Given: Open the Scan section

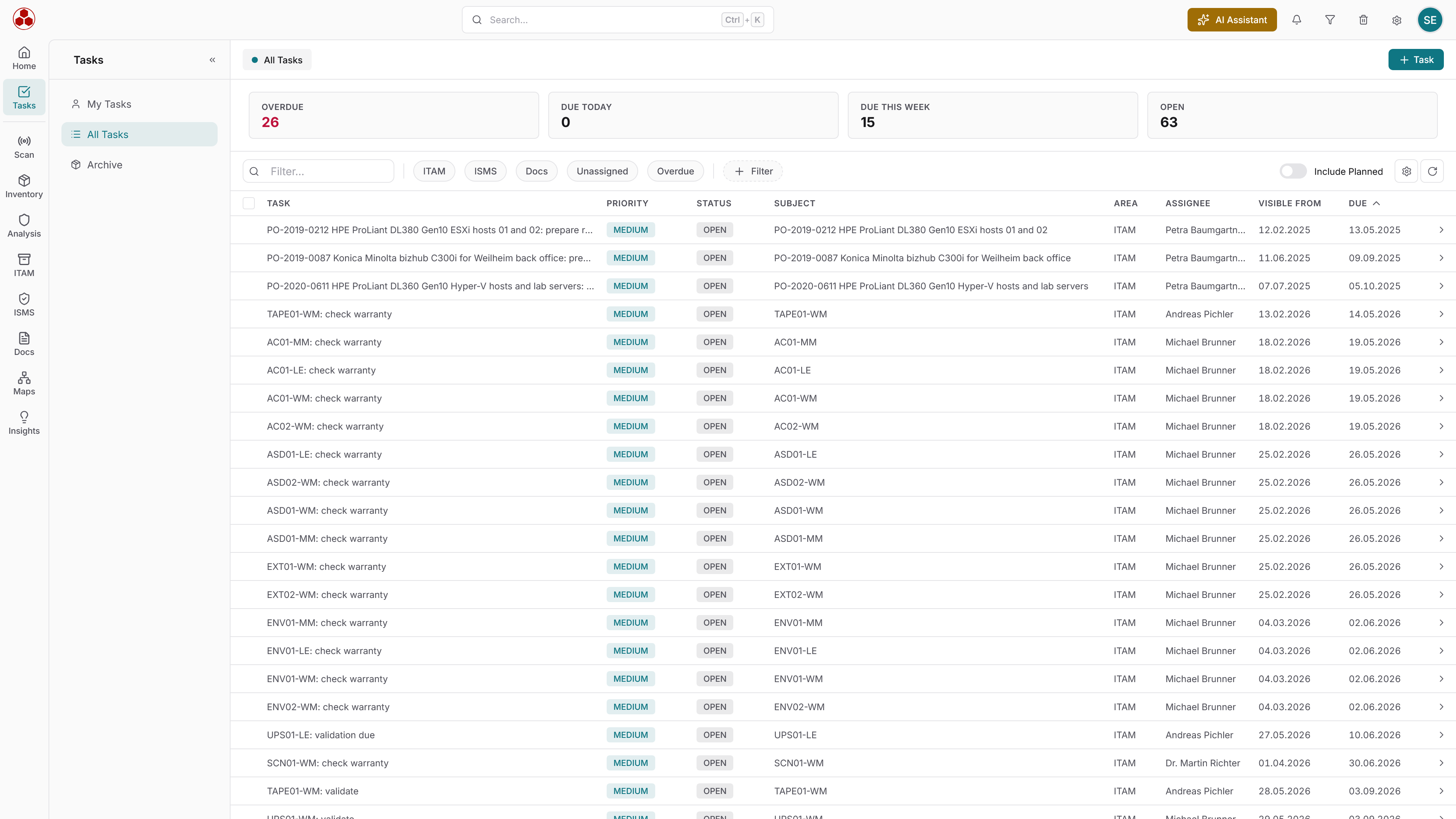Looking at the screenshot, I should click(24, 147).
